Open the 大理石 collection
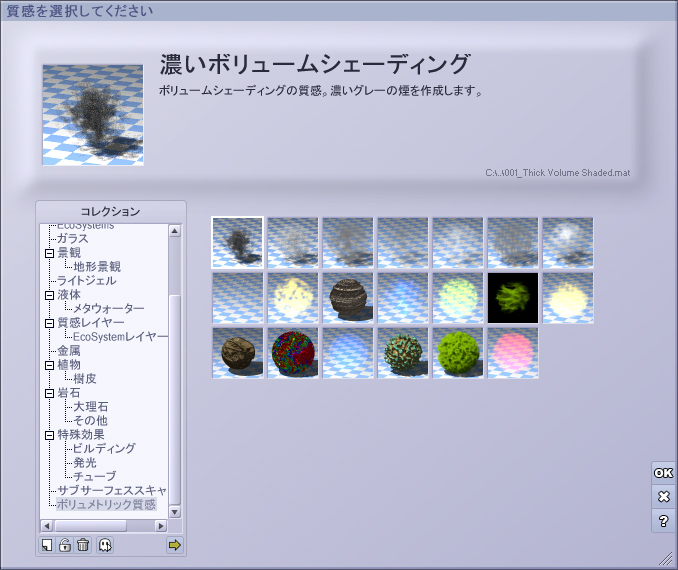 tap(90, 407)
